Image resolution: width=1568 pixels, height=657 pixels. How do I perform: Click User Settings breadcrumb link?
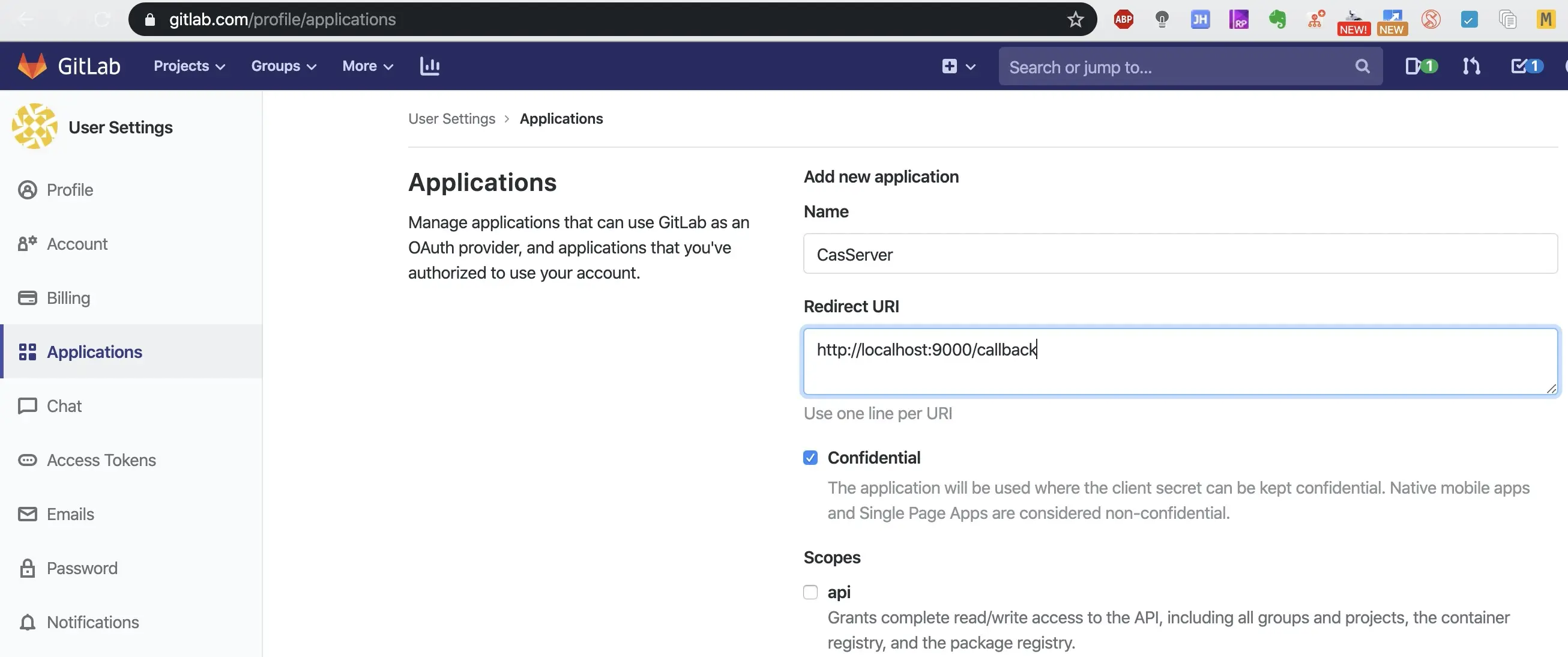(x=451, y=118)
